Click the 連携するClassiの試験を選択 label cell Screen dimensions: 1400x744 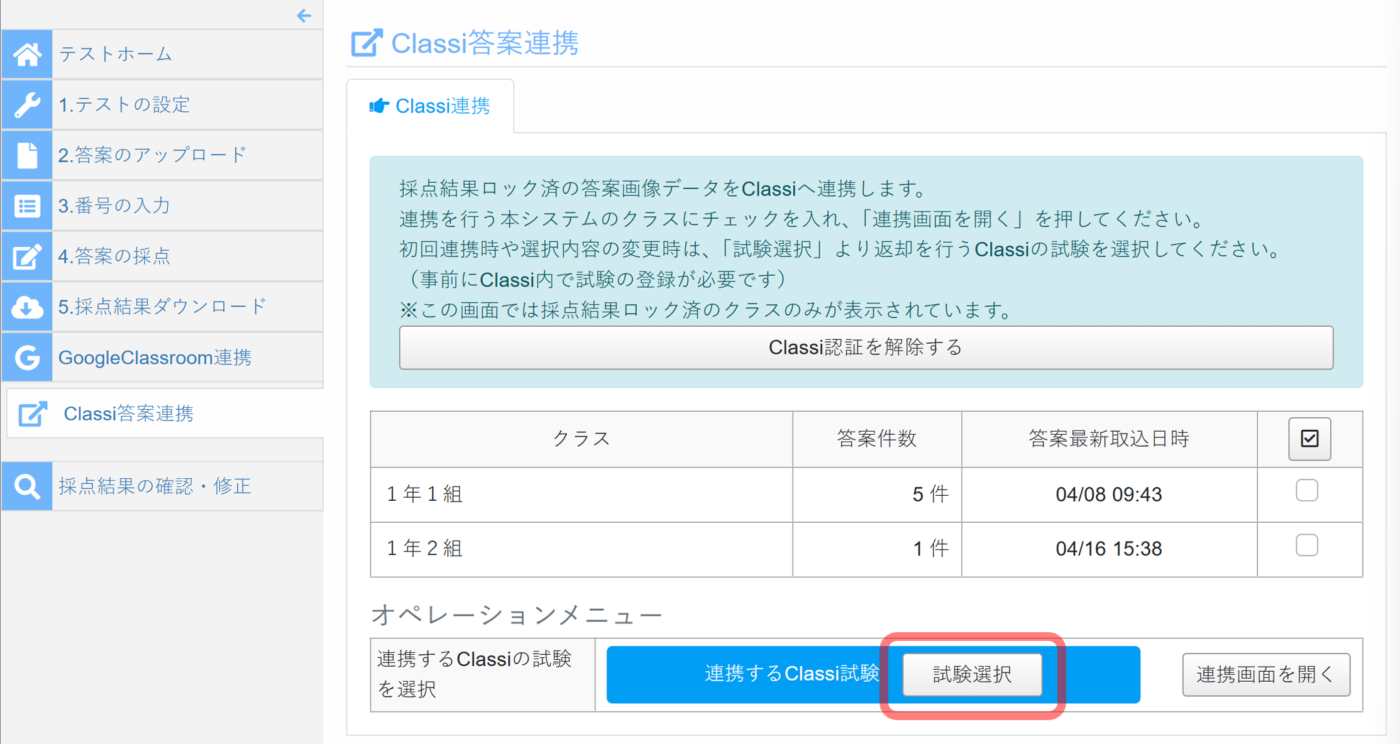coord(483,675)
